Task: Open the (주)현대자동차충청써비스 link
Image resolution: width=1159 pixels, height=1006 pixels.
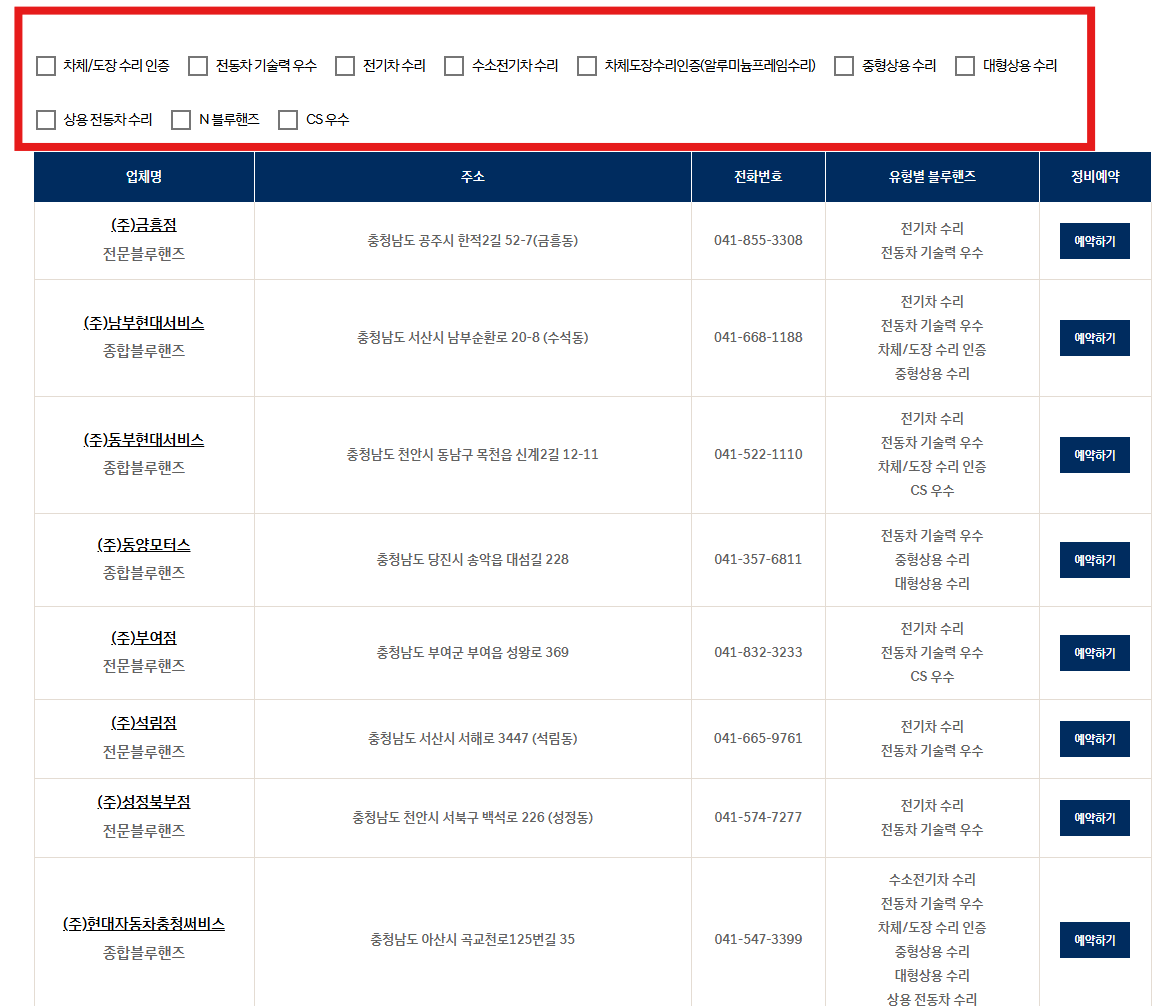Action: pos(144,924)
